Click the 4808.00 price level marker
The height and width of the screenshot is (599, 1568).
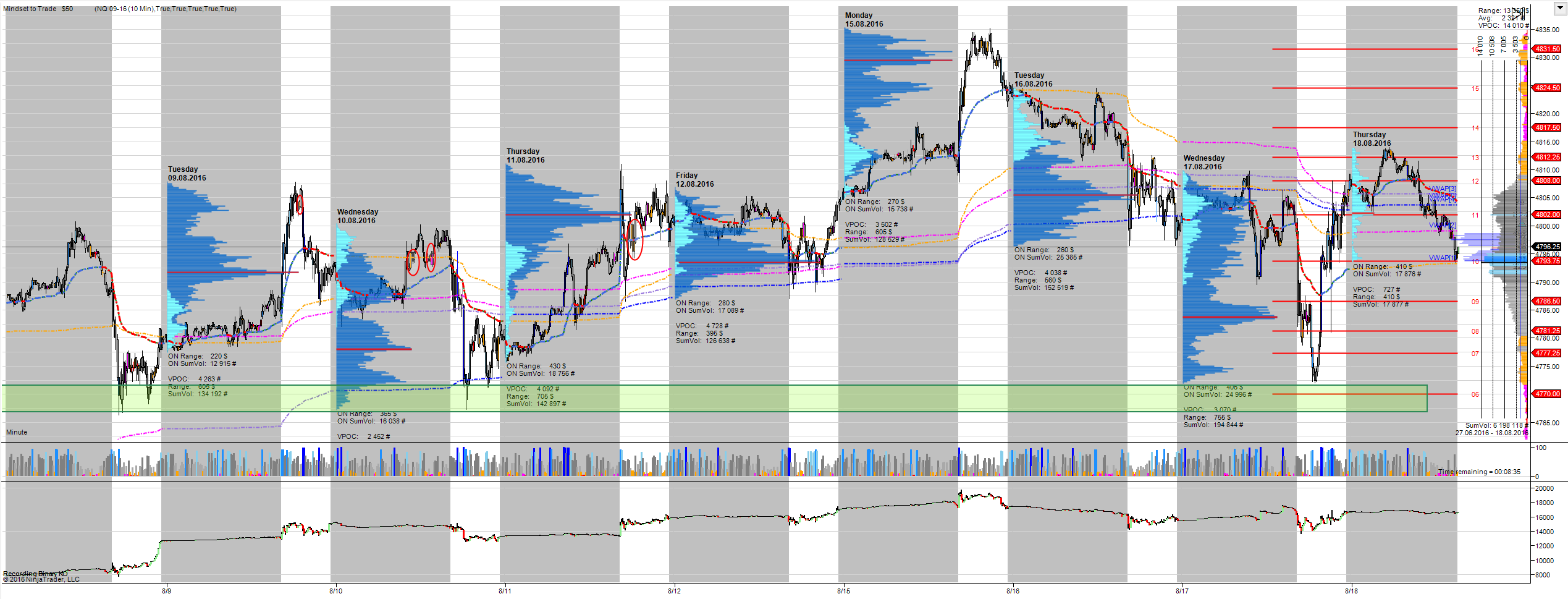point(1548,181)
